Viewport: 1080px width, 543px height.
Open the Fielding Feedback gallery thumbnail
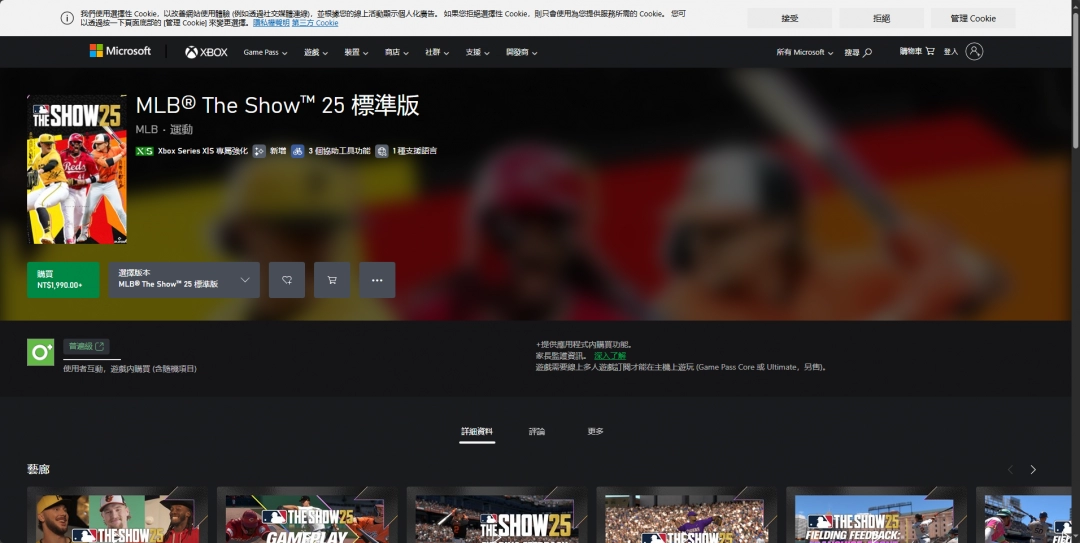pyautogui.click(x=876, y=515)
